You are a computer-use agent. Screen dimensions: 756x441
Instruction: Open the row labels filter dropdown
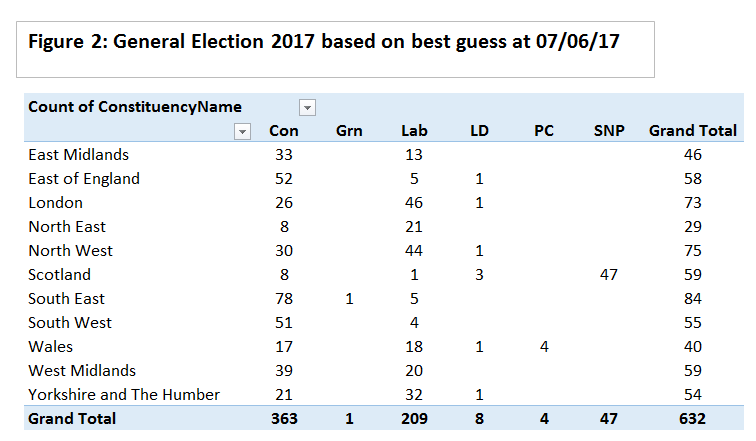(241, 131)
